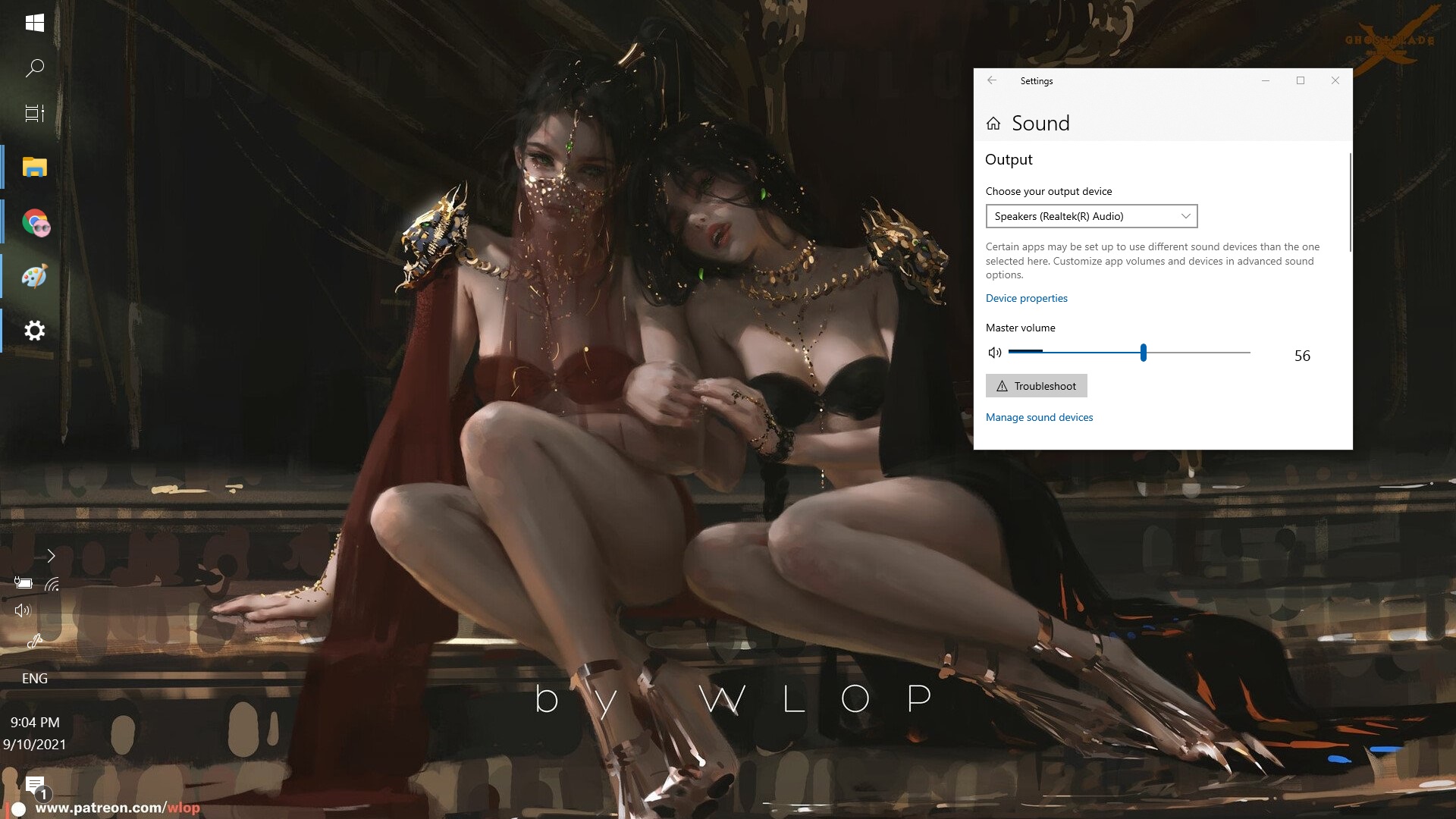Screen dimensions: 1456x819
Task: Open the Manage sound devices link
Action: (1039, 417)
